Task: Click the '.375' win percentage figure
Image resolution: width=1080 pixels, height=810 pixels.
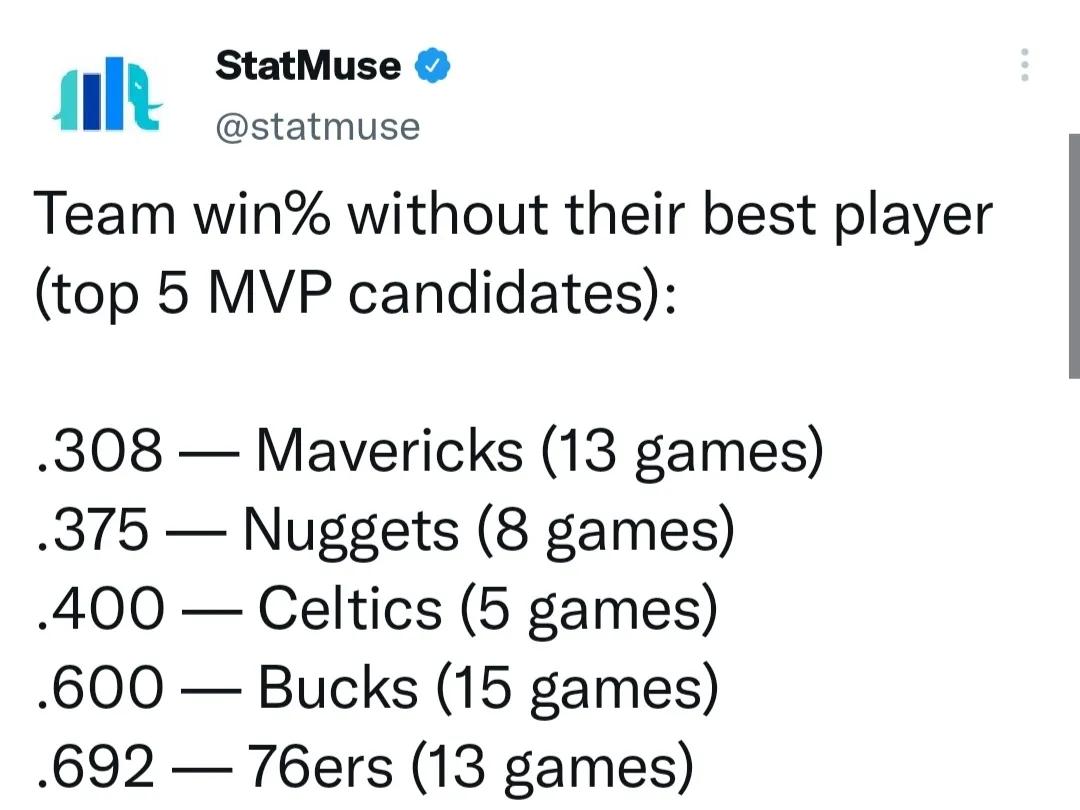Action: (x=92, y=530)
